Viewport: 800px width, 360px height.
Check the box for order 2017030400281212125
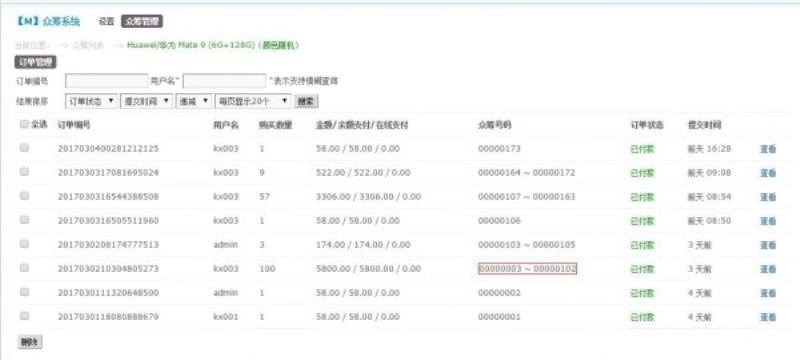[24, 148]
